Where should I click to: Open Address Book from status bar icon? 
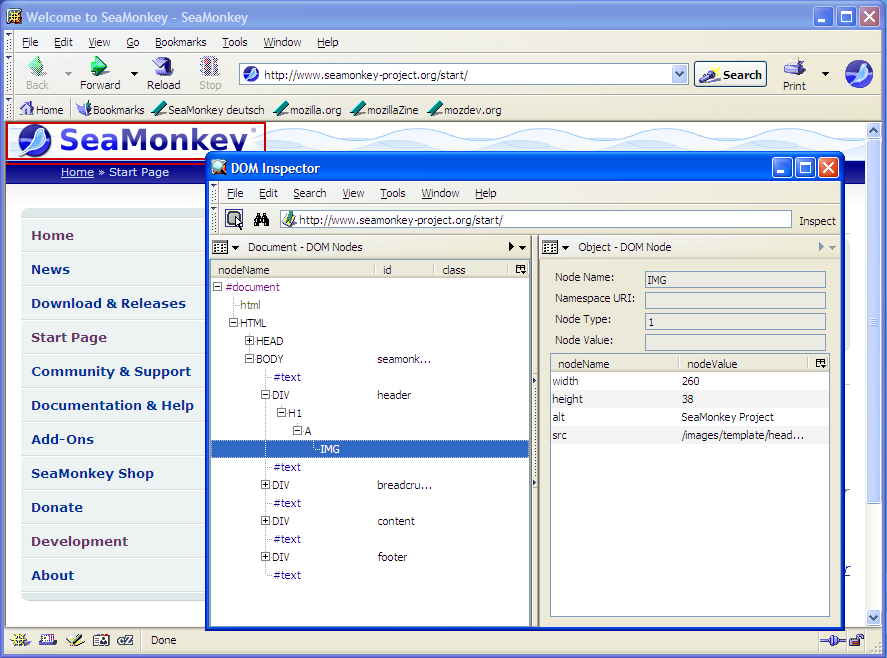coord(100,640)
